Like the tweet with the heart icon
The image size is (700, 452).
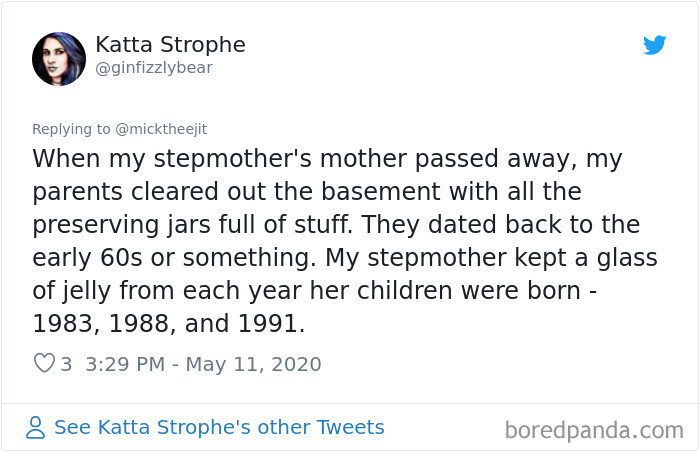(44, 364)
